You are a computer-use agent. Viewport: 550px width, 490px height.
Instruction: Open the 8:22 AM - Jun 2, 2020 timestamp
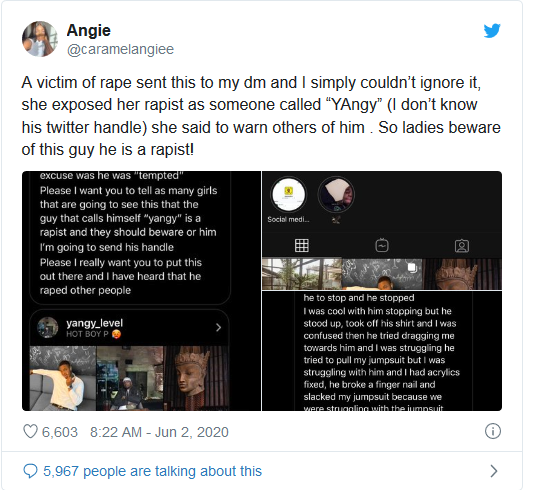pyautogui.click(x=159, y=432)
